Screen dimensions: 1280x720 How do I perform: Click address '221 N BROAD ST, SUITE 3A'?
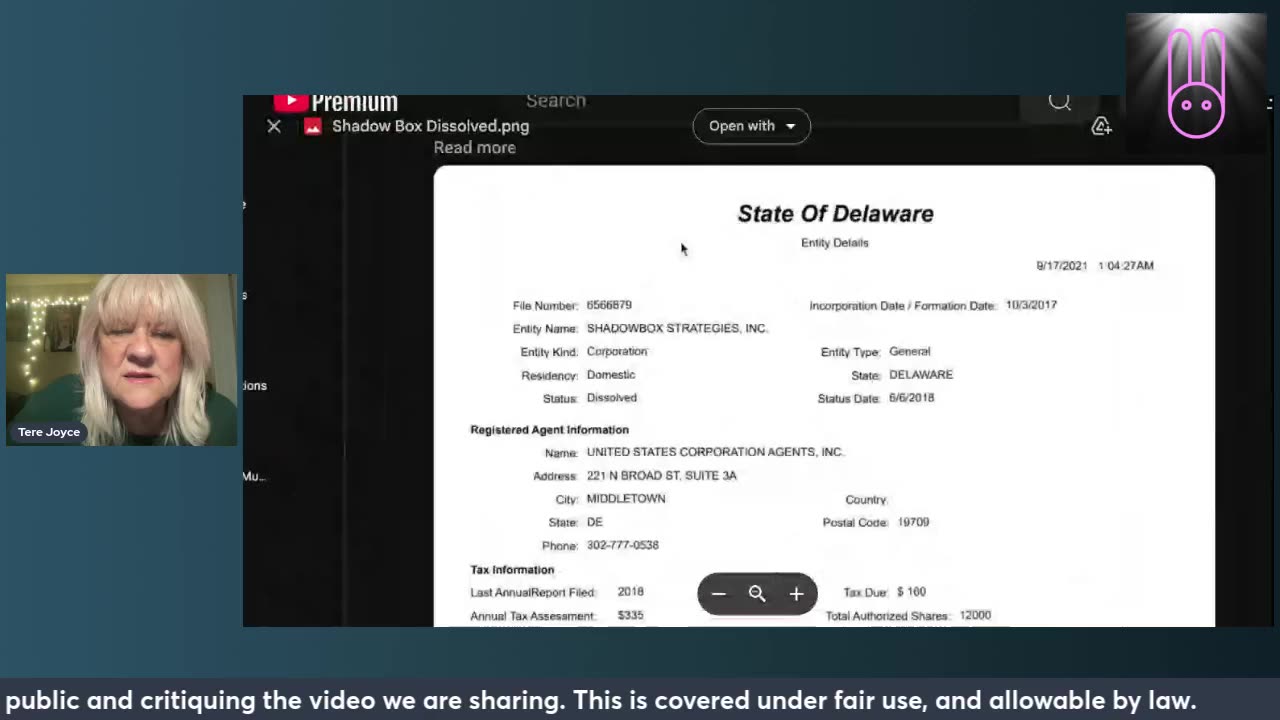662,476
